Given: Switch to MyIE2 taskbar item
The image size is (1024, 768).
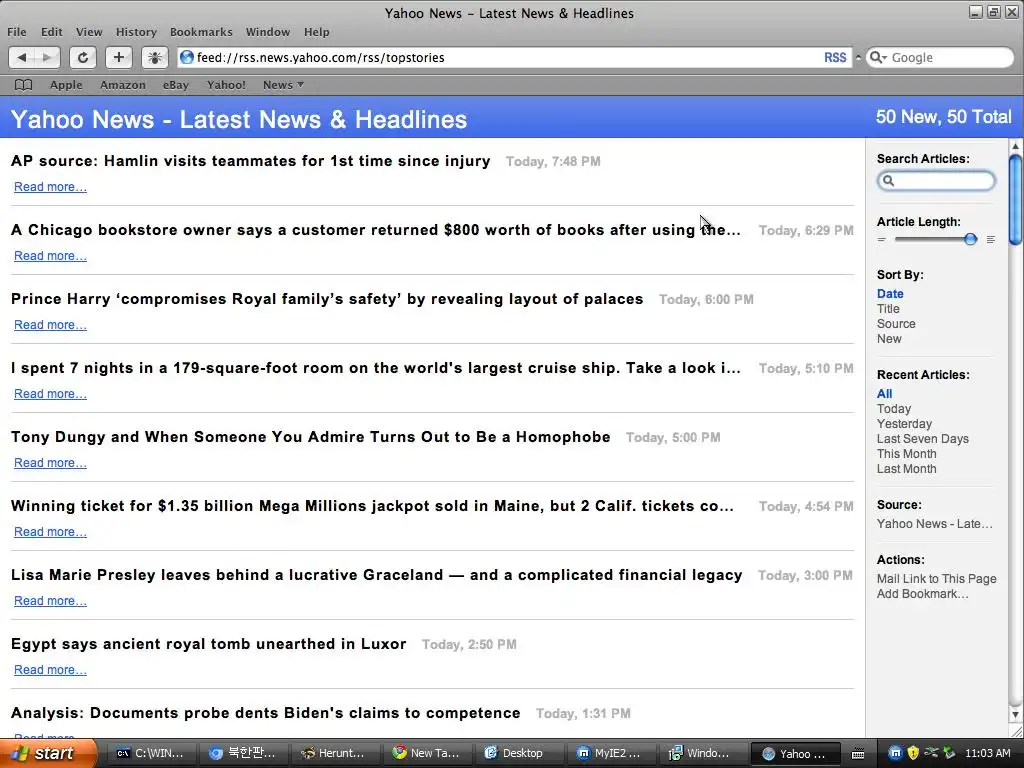Looking at the screenshot, I should click(x=609, y=754).
